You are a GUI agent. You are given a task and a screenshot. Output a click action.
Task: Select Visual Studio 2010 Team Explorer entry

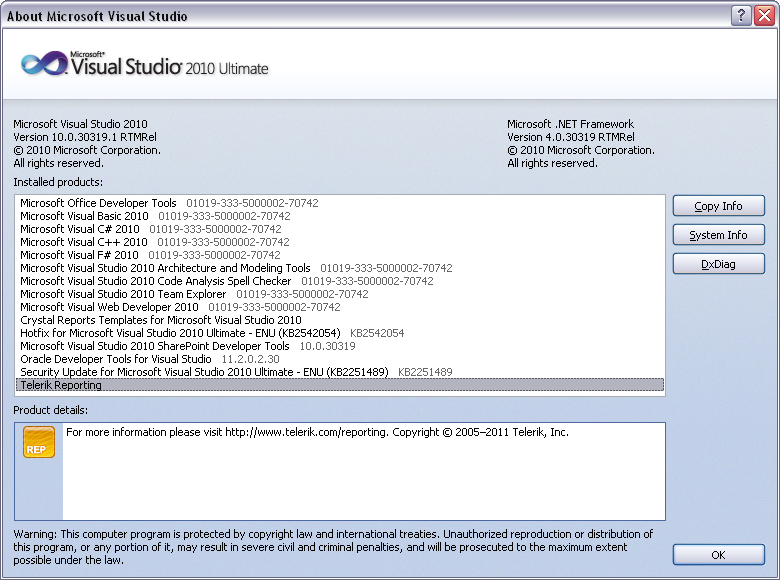[339, 294]
